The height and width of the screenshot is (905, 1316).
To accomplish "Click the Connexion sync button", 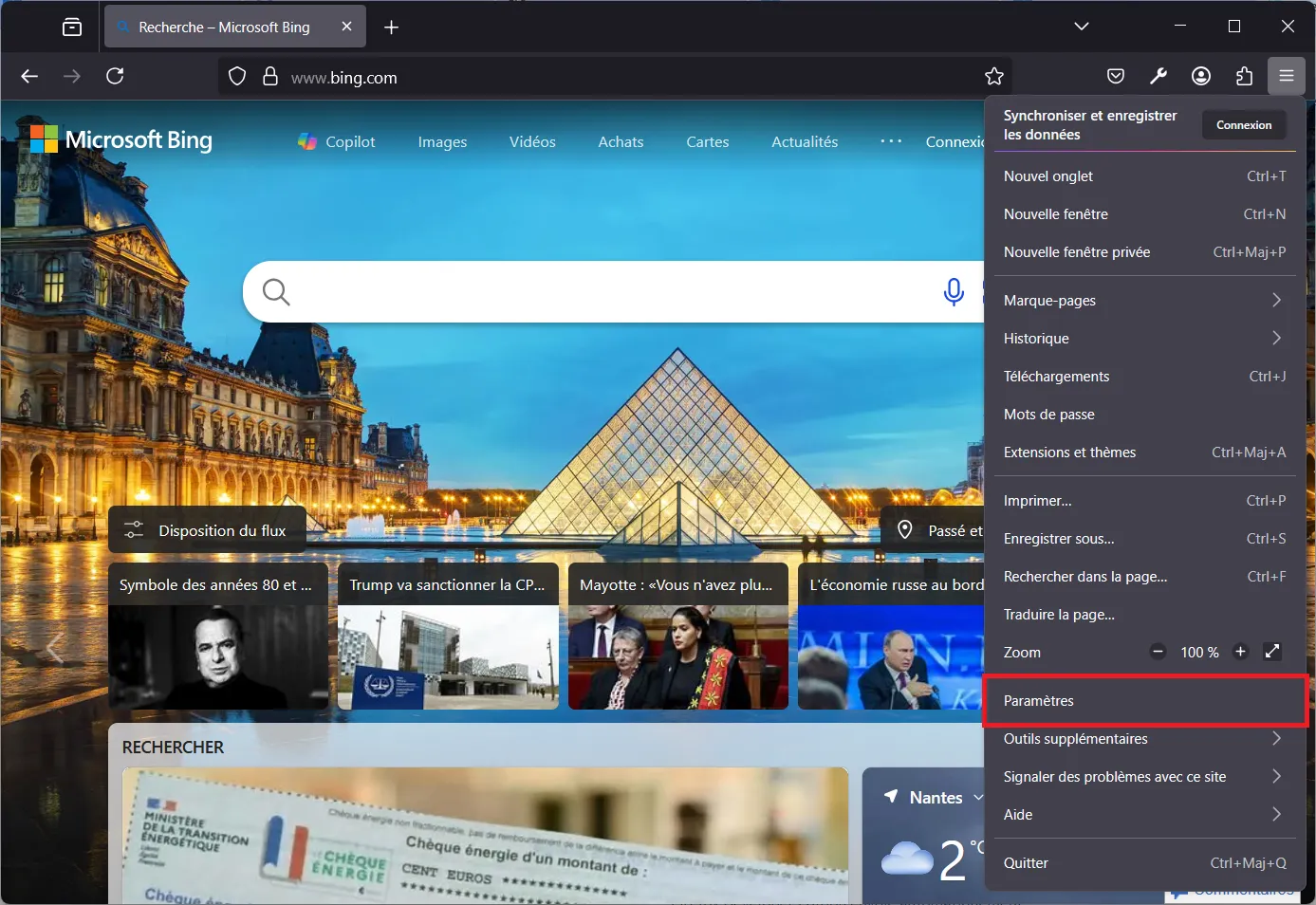I will point(1244,125).
